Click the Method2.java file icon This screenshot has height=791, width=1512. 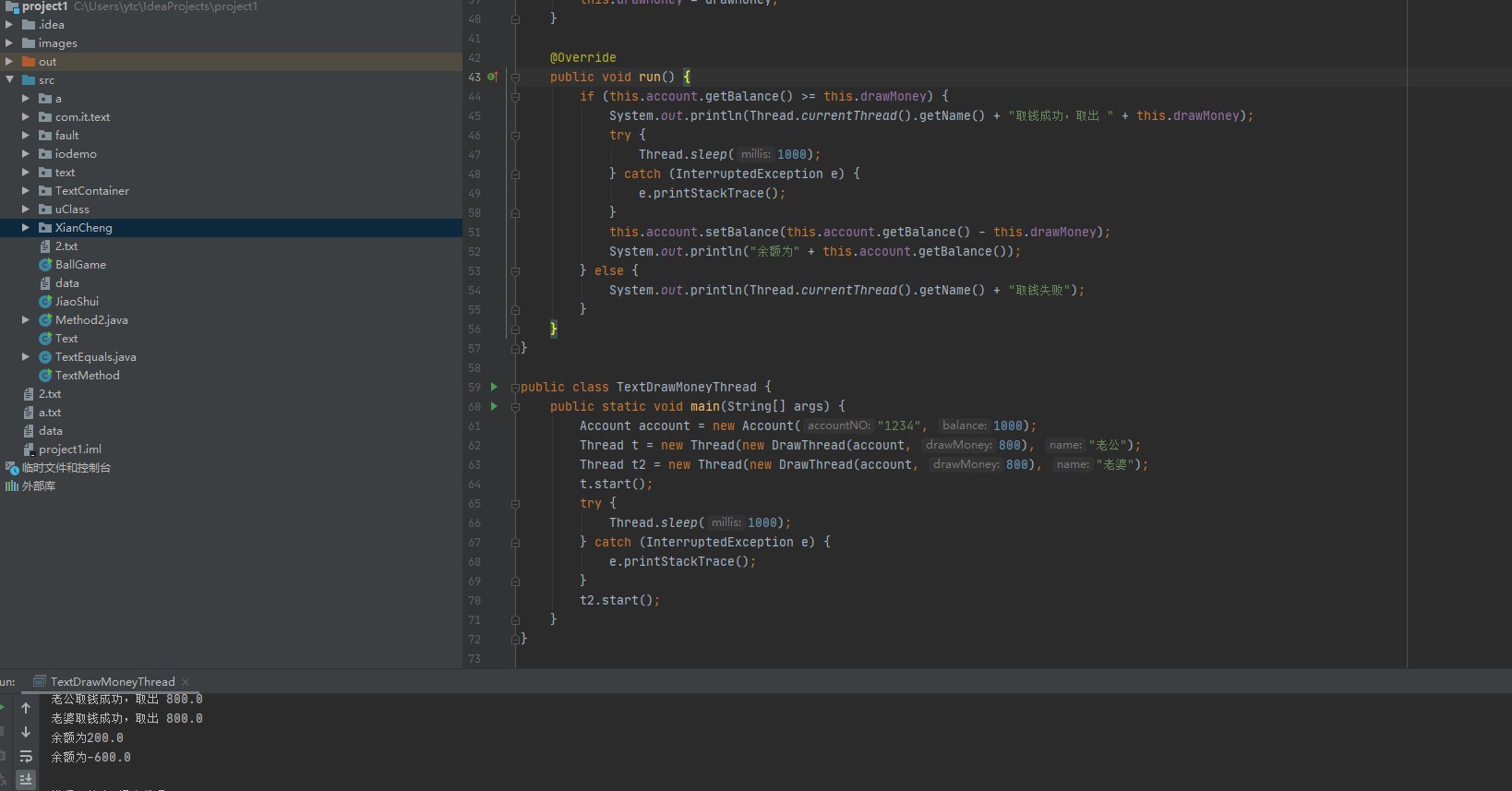[x=45, y=320]
